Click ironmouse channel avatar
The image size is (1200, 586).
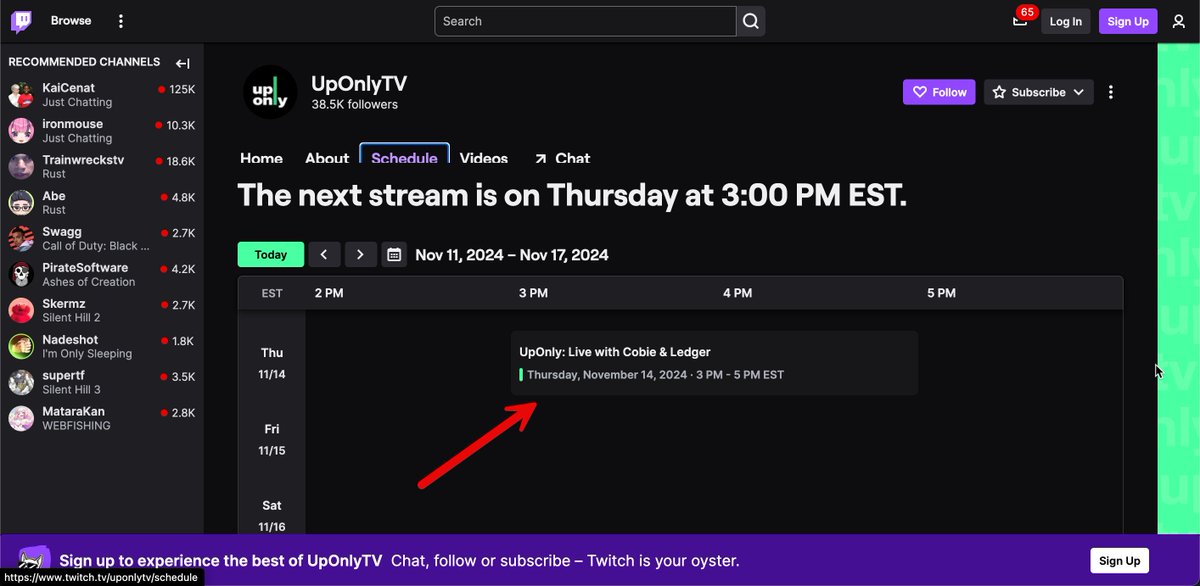pyautogui.click(x=21, y=131)
